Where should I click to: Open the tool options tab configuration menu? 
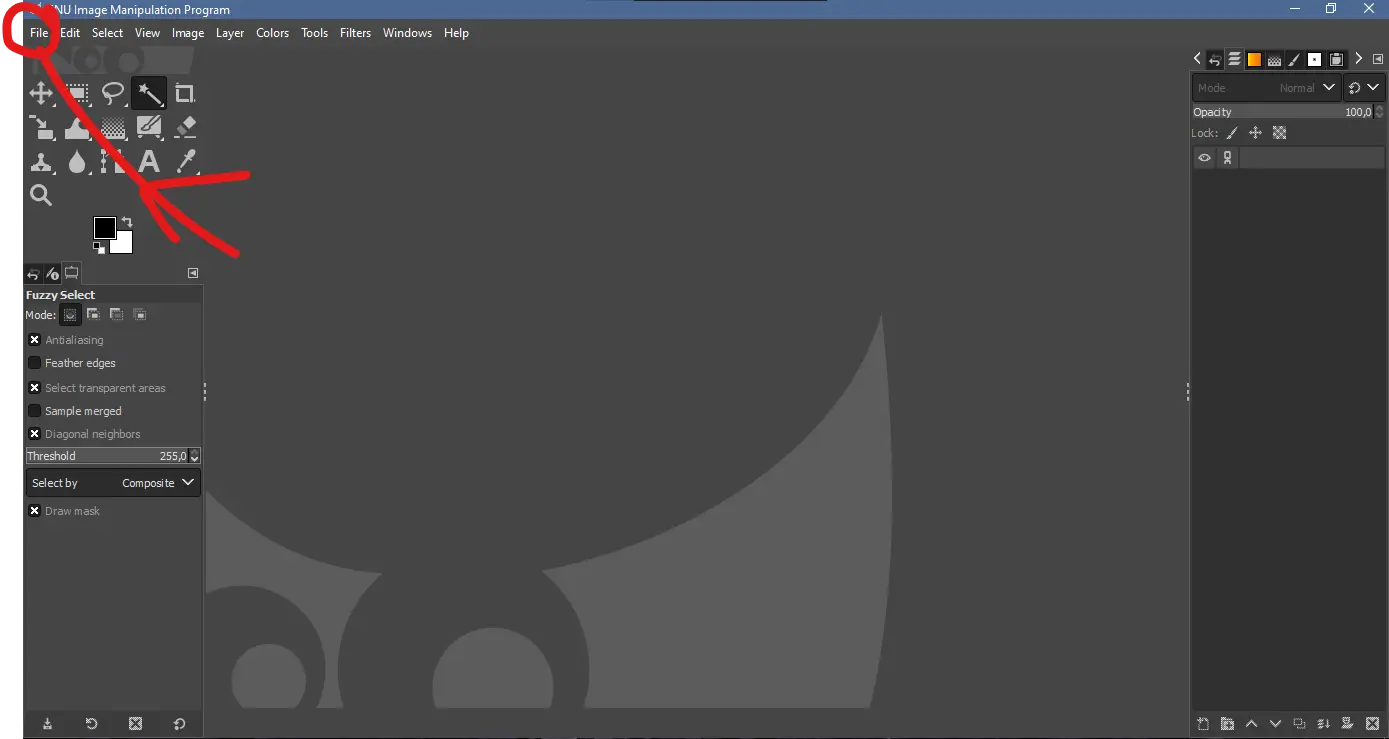(193, 273)
